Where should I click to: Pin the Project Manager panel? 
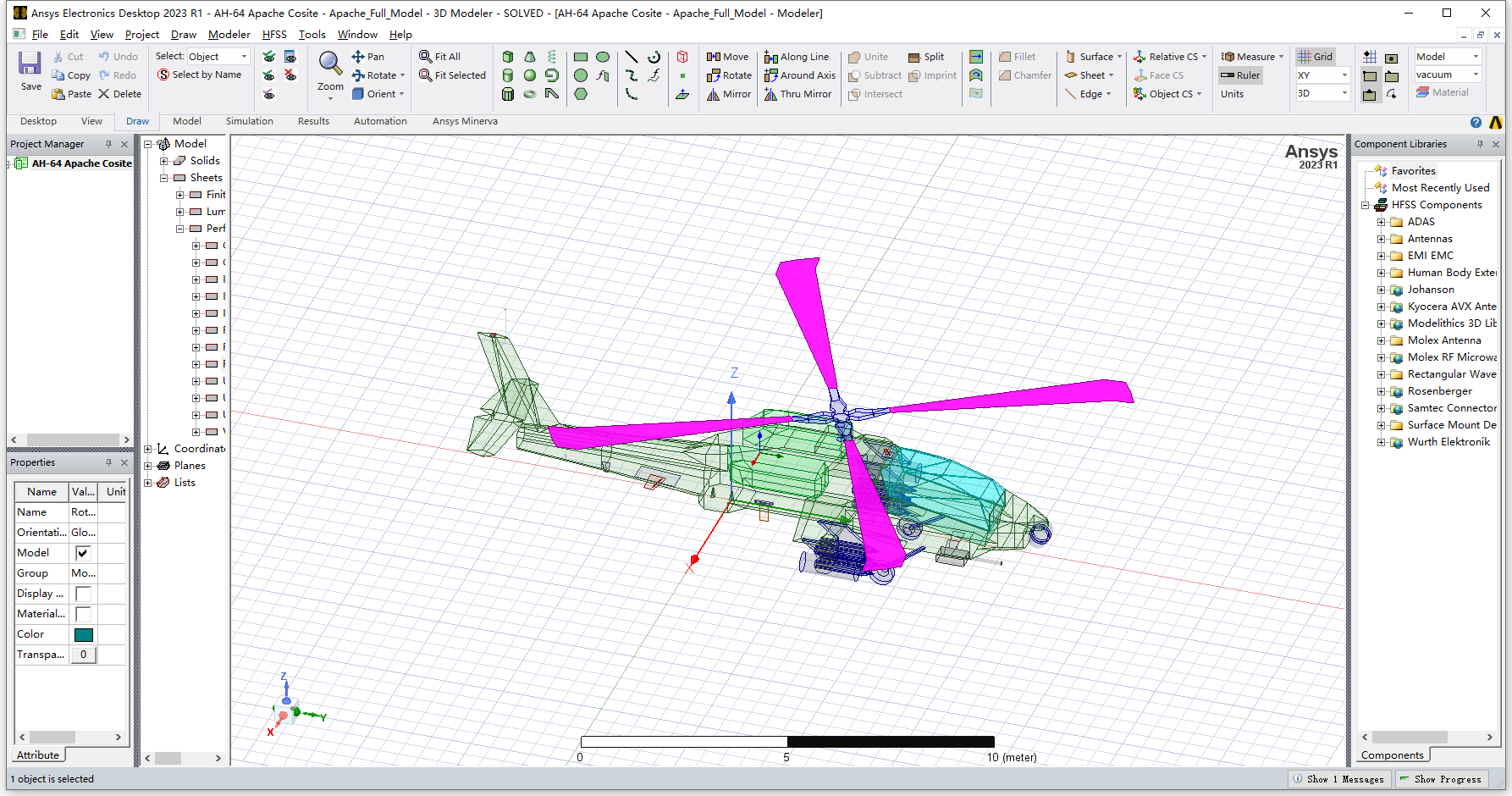pos(108,144)
